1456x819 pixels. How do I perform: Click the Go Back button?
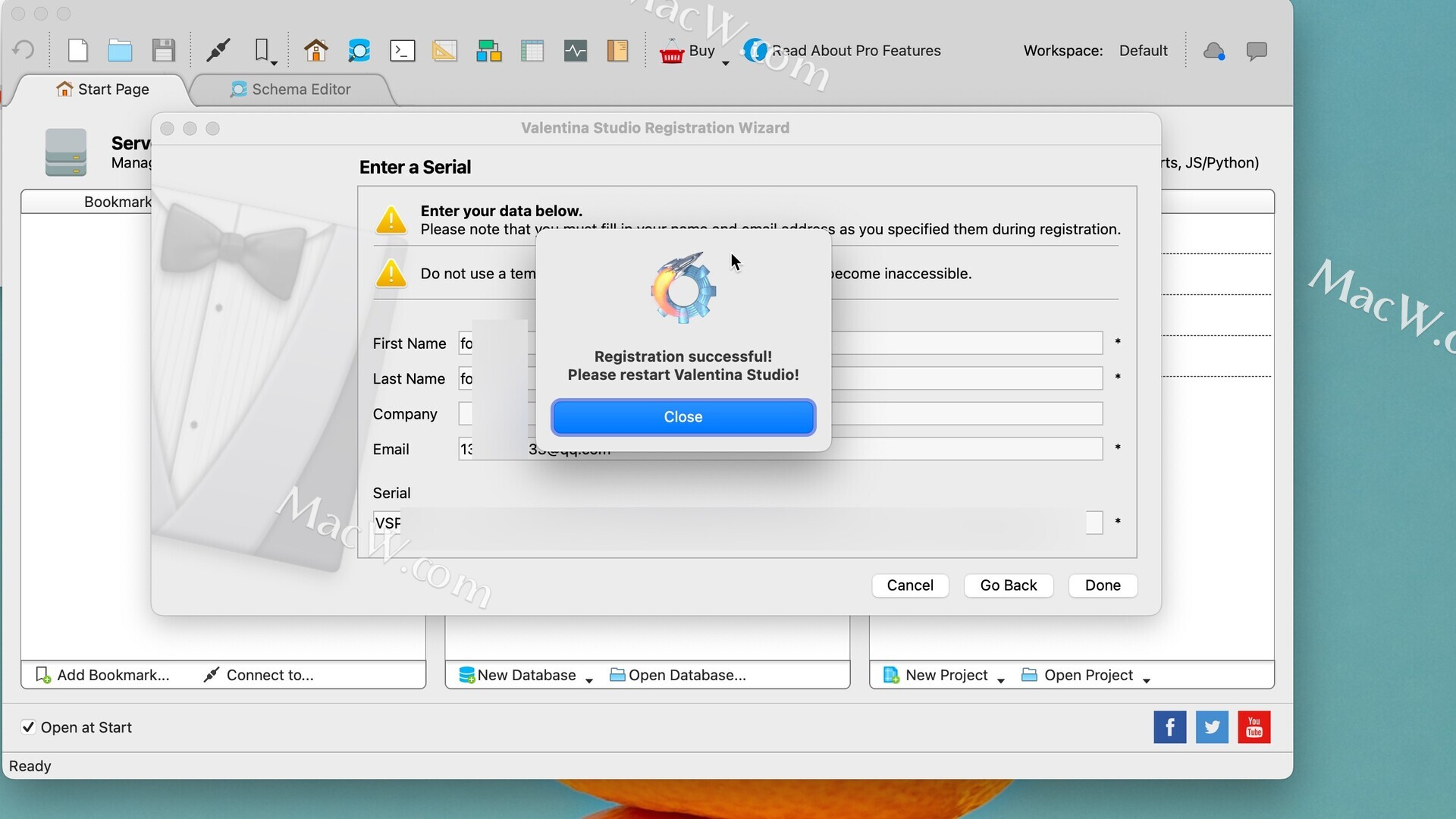pos(1009,585)
